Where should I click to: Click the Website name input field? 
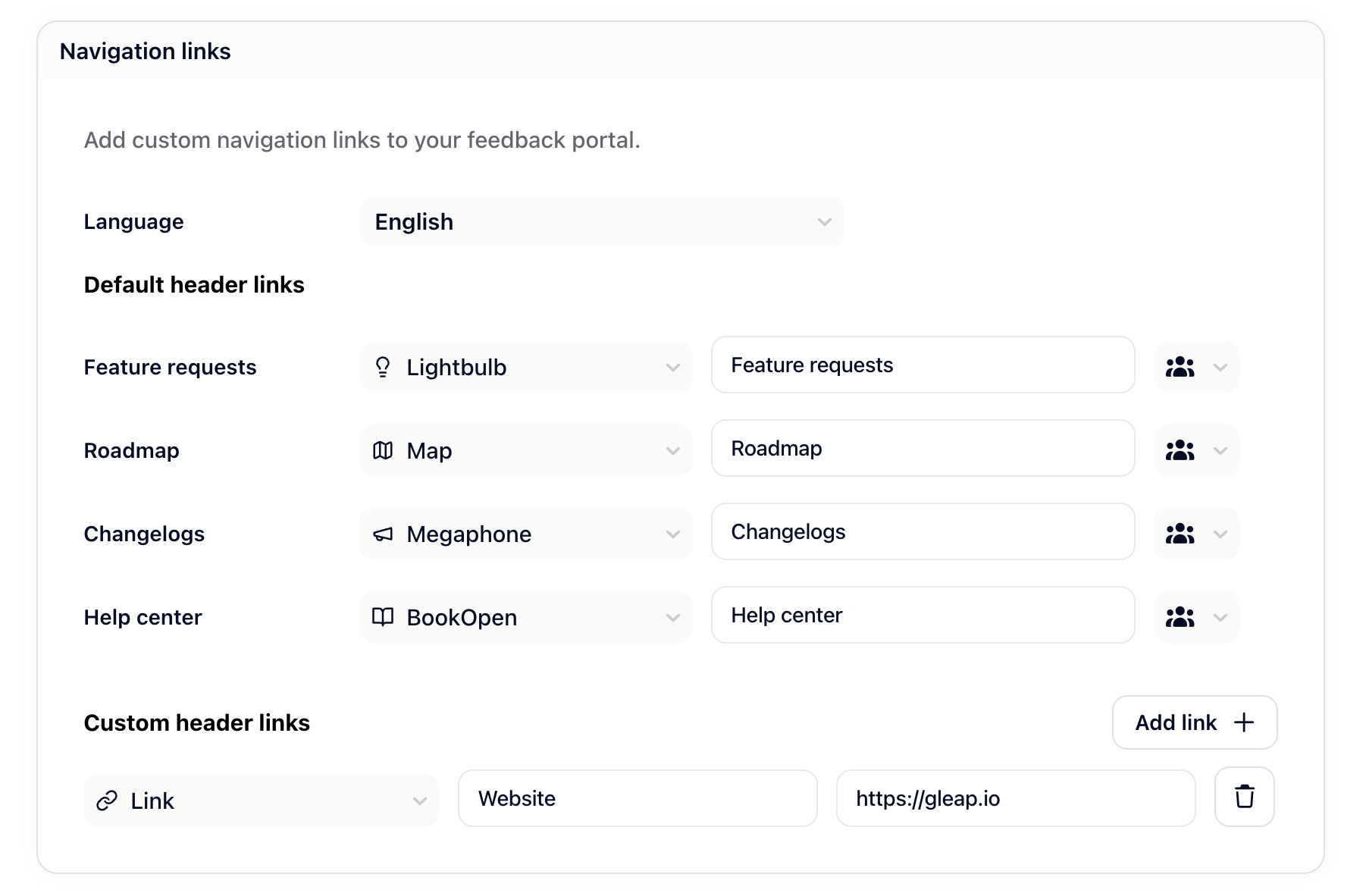point(638,799)
